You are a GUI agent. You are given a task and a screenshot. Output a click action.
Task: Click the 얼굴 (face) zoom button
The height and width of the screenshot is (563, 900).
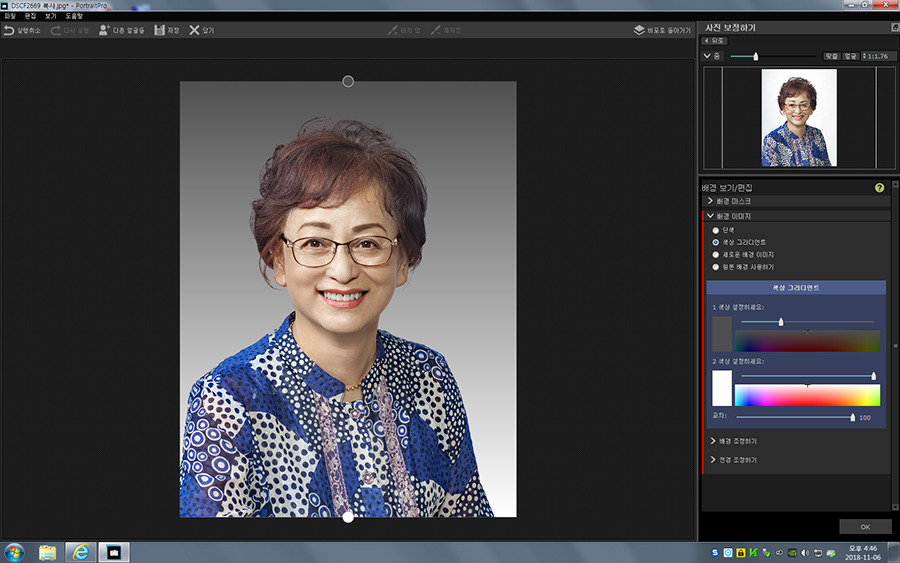click(850, 56)
